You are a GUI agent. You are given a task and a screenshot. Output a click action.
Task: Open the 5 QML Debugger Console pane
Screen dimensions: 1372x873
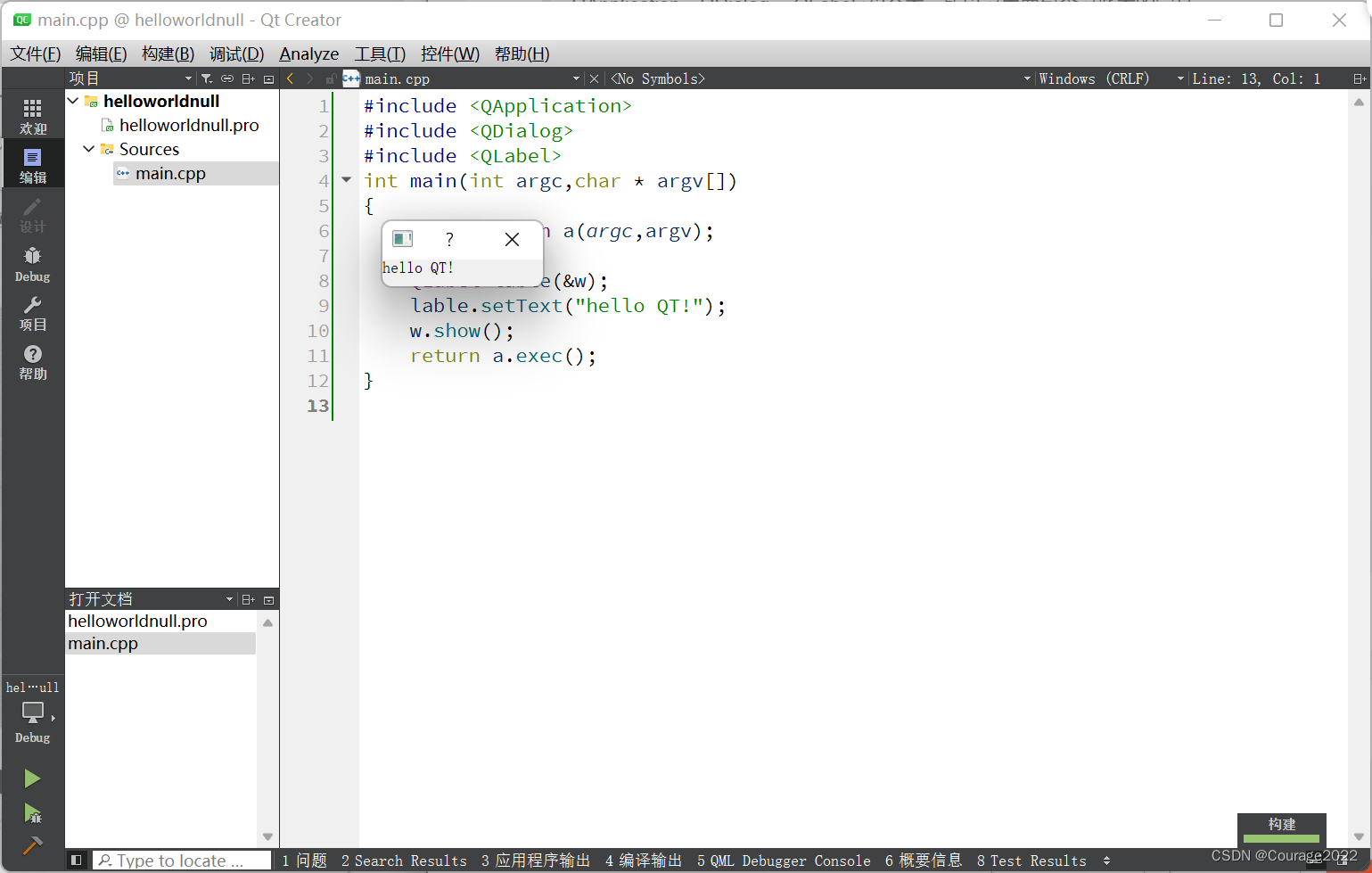pos(784,861)
